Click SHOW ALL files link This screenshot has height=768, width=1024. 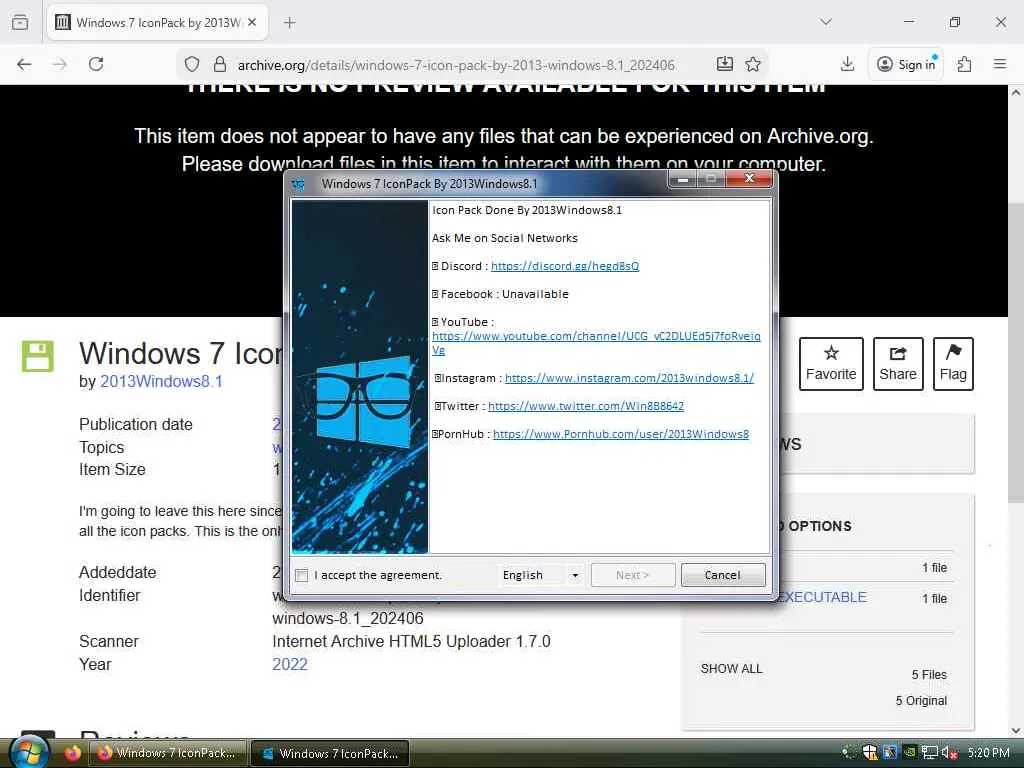731,669
